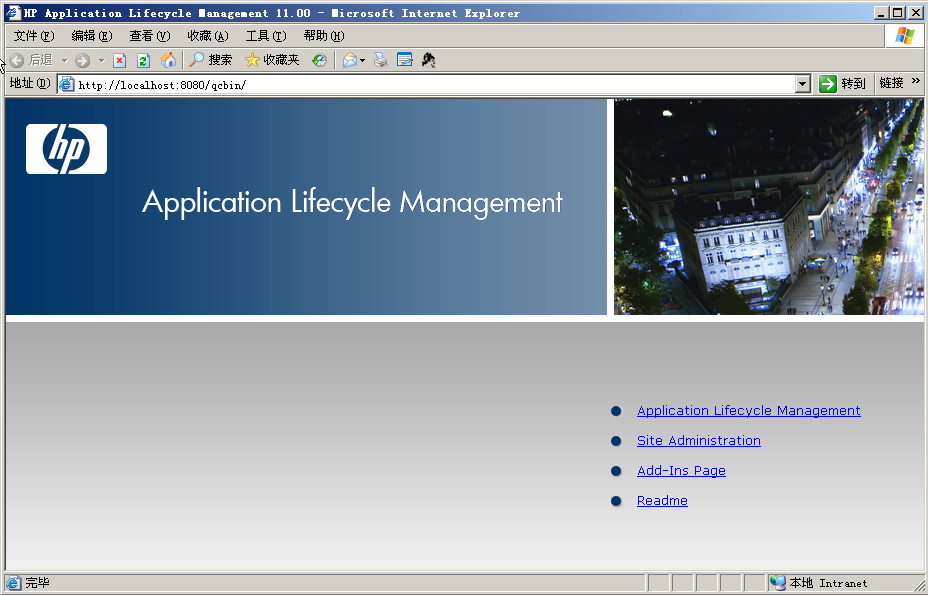Open the History toolbar icon

click(x=320, y=60)
